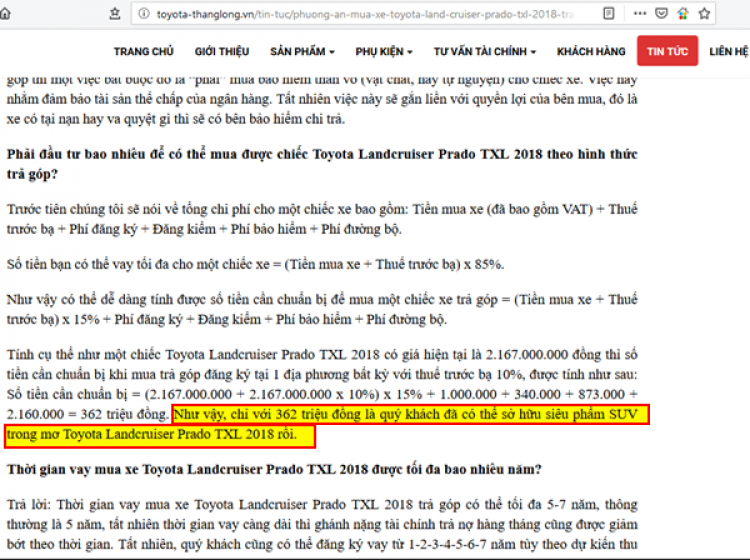Expand PHỤ KIỆN dropdown menu
This screenshot has width=750, height=560.
pyautogui.click(x=384, y=51)
